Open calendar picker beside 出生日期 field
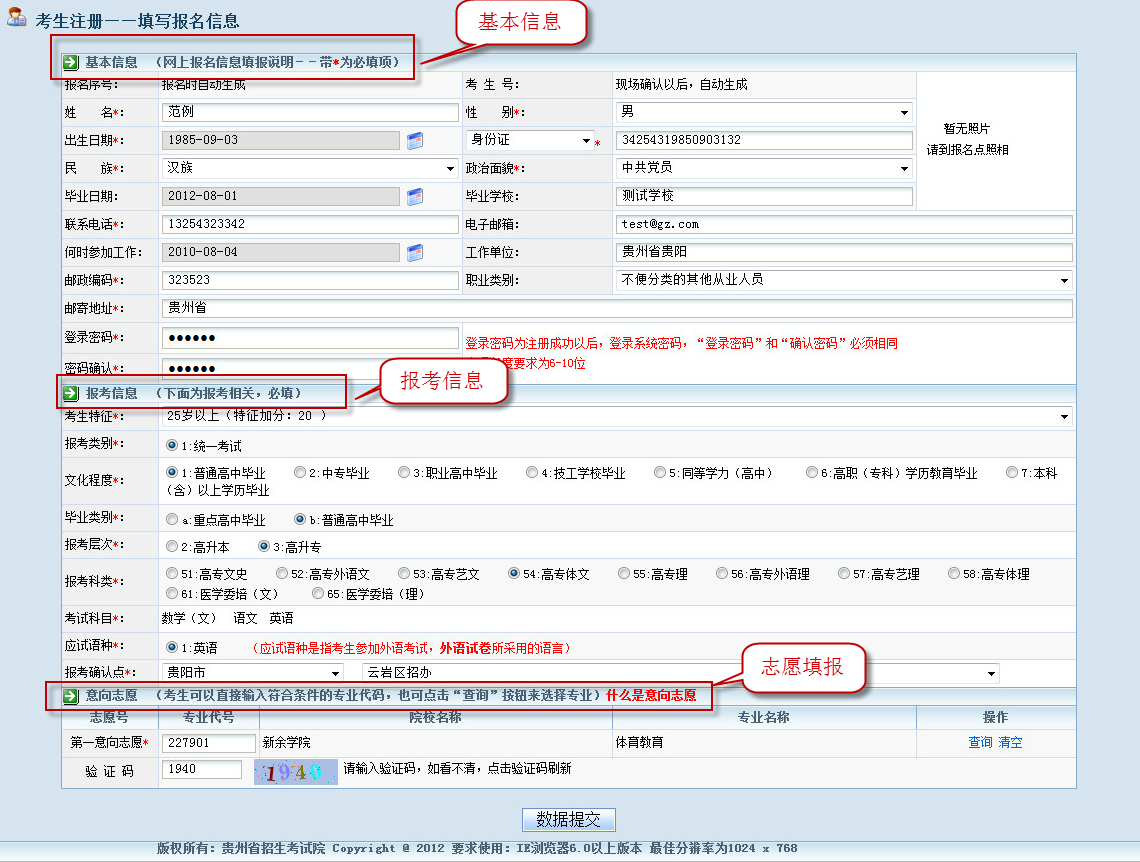 pos(415,141)
